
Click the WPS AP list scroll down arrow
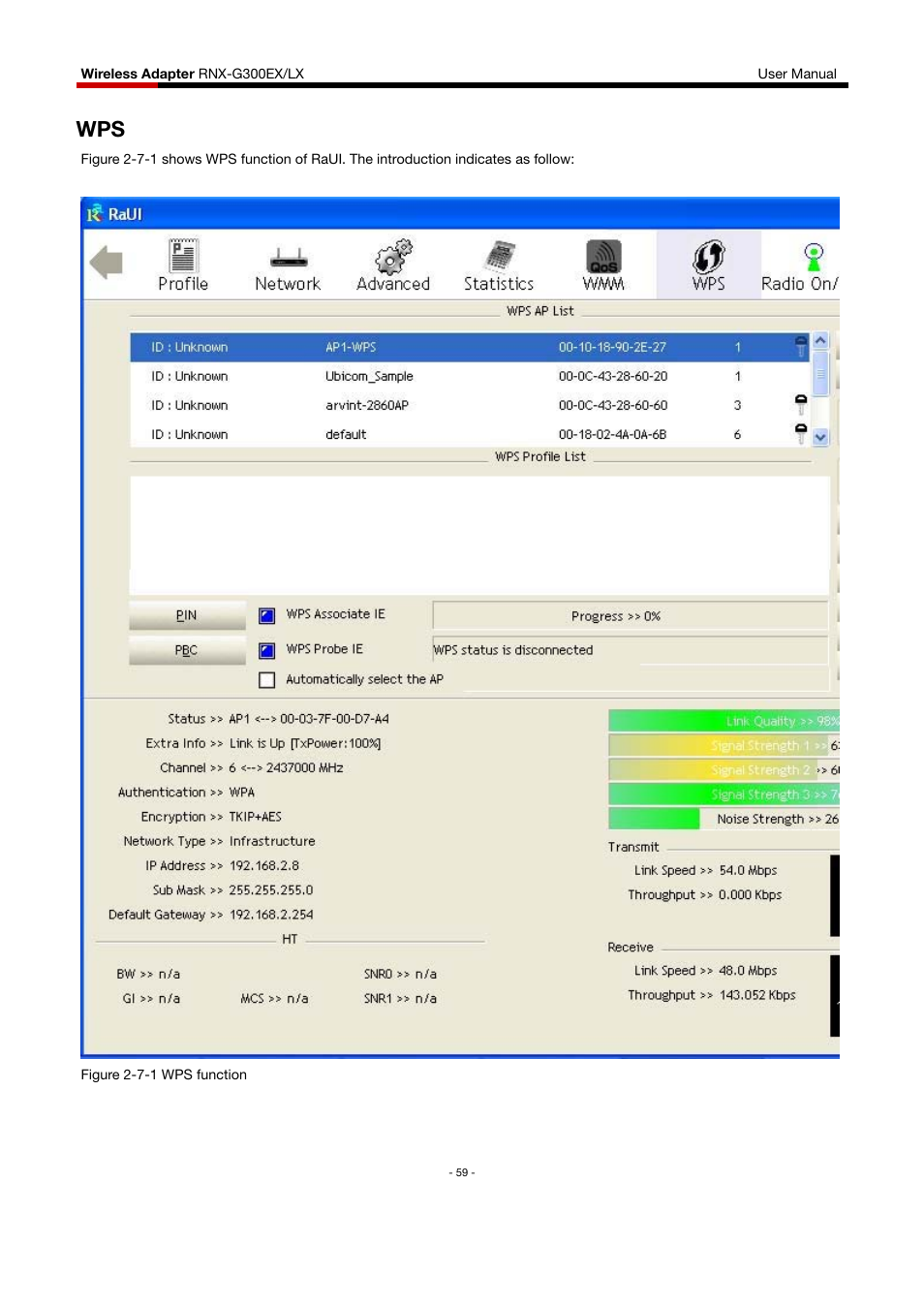820,437
